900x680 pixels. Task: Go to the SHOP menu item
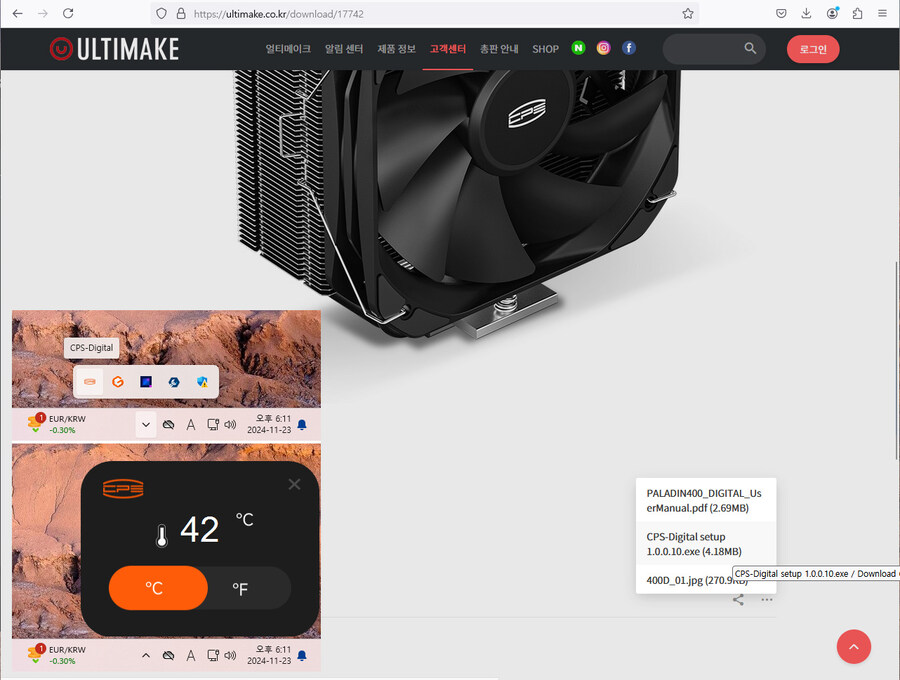pyautogui.click(x=545, y=49)
